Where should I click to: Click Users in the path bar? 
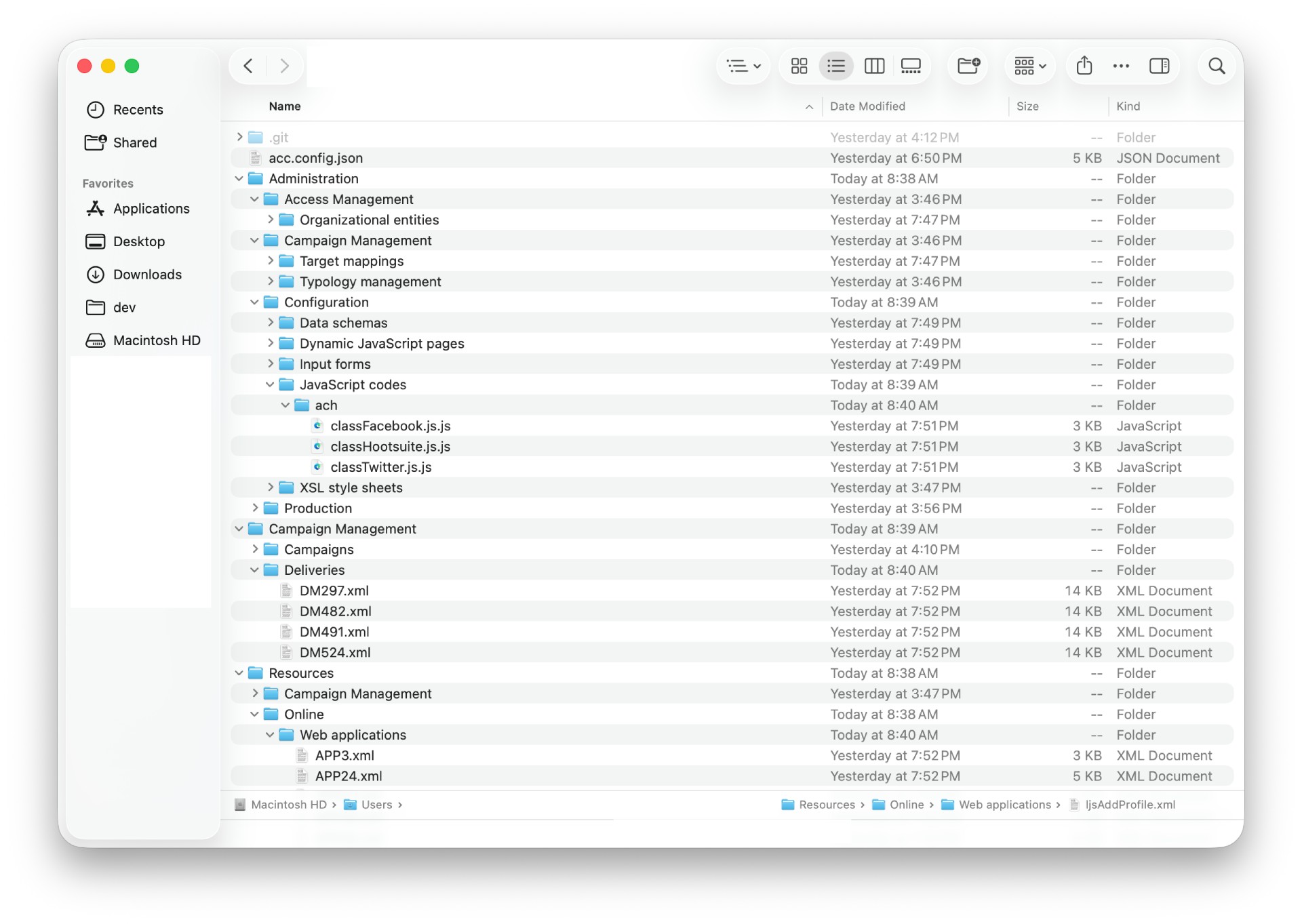point(376,805)
